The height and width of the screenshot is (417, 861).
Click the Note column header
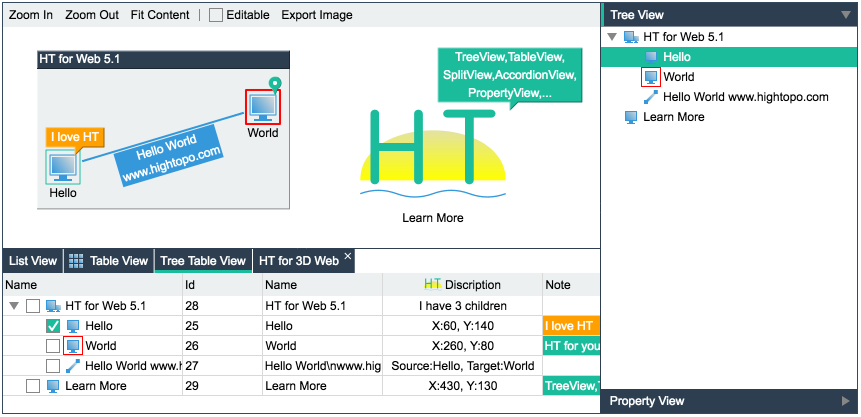[x=571, y=285]
